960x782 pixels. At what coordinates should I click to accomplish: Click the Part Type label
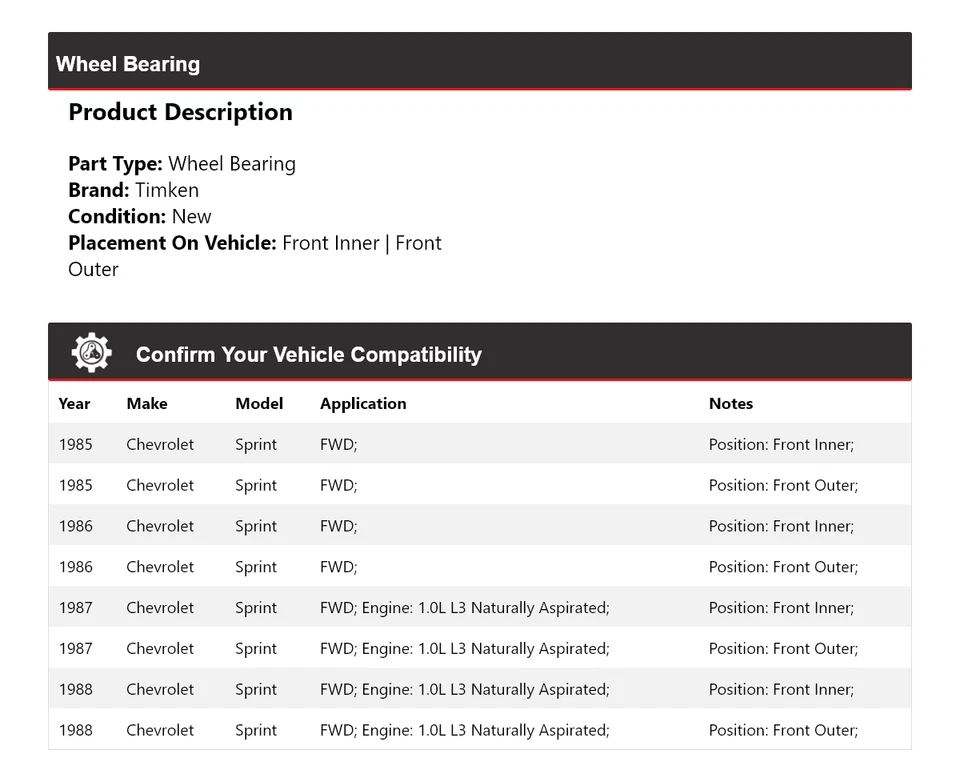click(x=115, y=164)
